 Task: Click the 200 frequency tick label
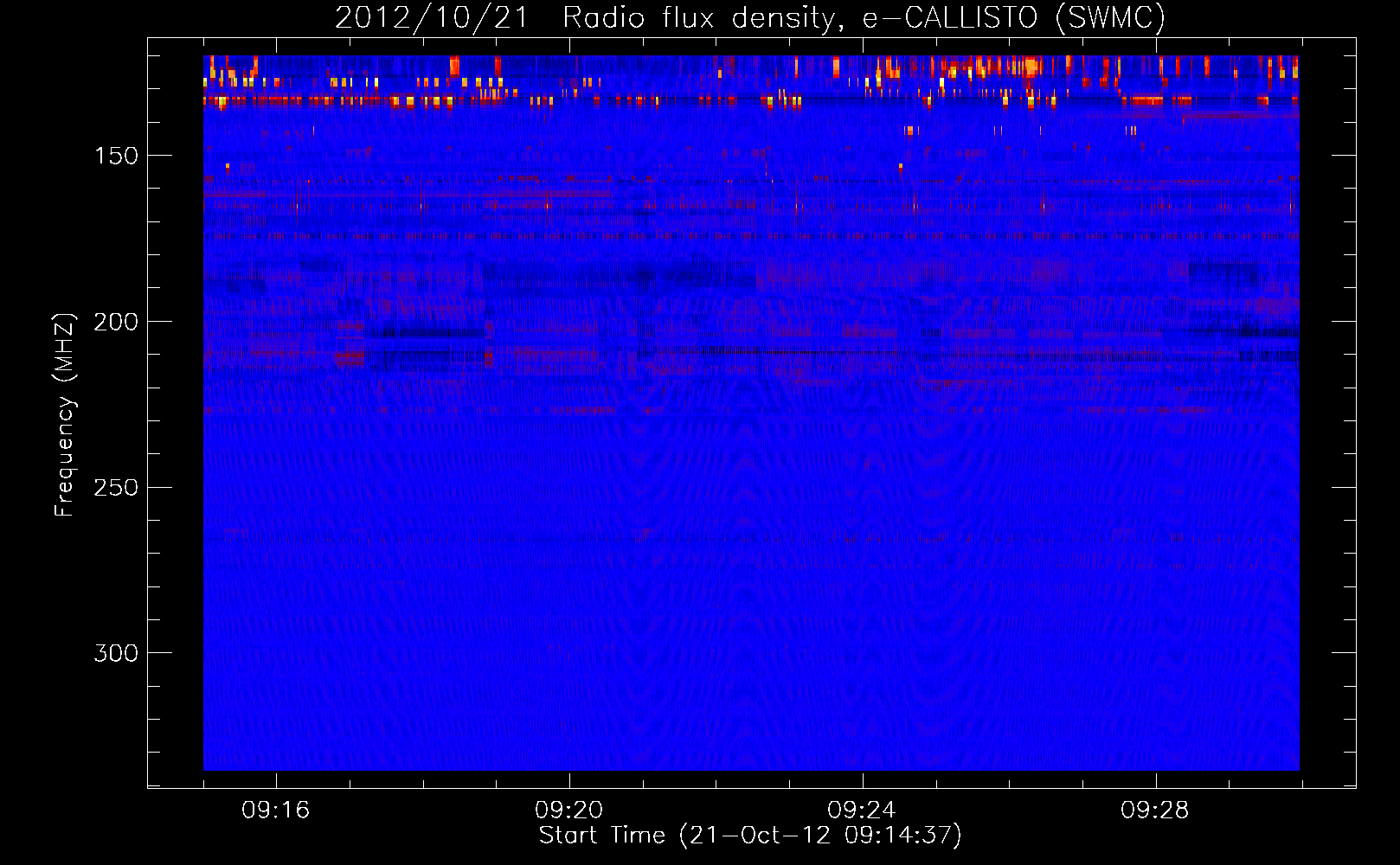point(116,322)
